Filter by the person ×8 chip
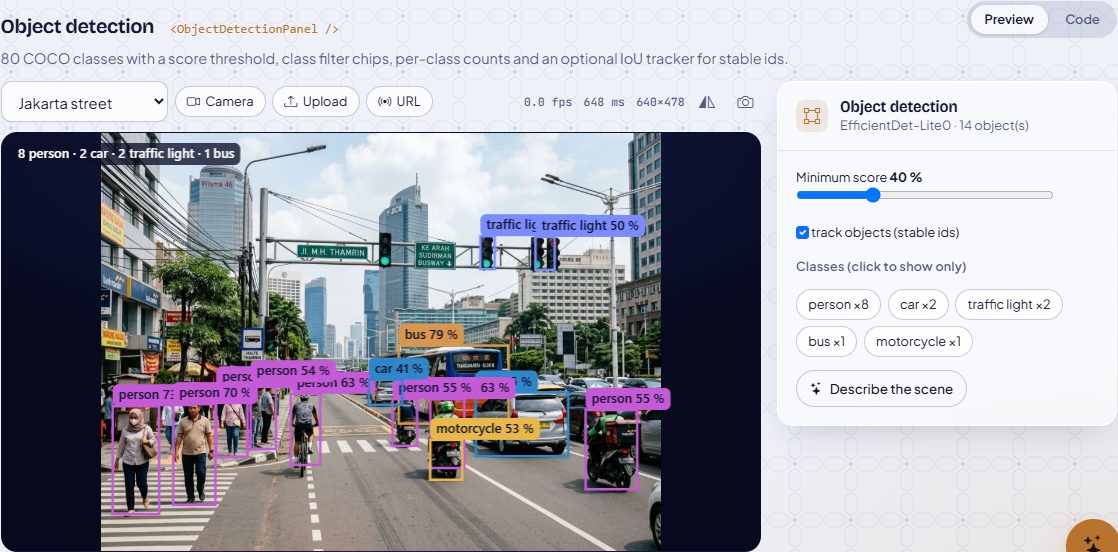This screenshot has height=552, width=1118. pyautogui.click(x=838, y=305)
